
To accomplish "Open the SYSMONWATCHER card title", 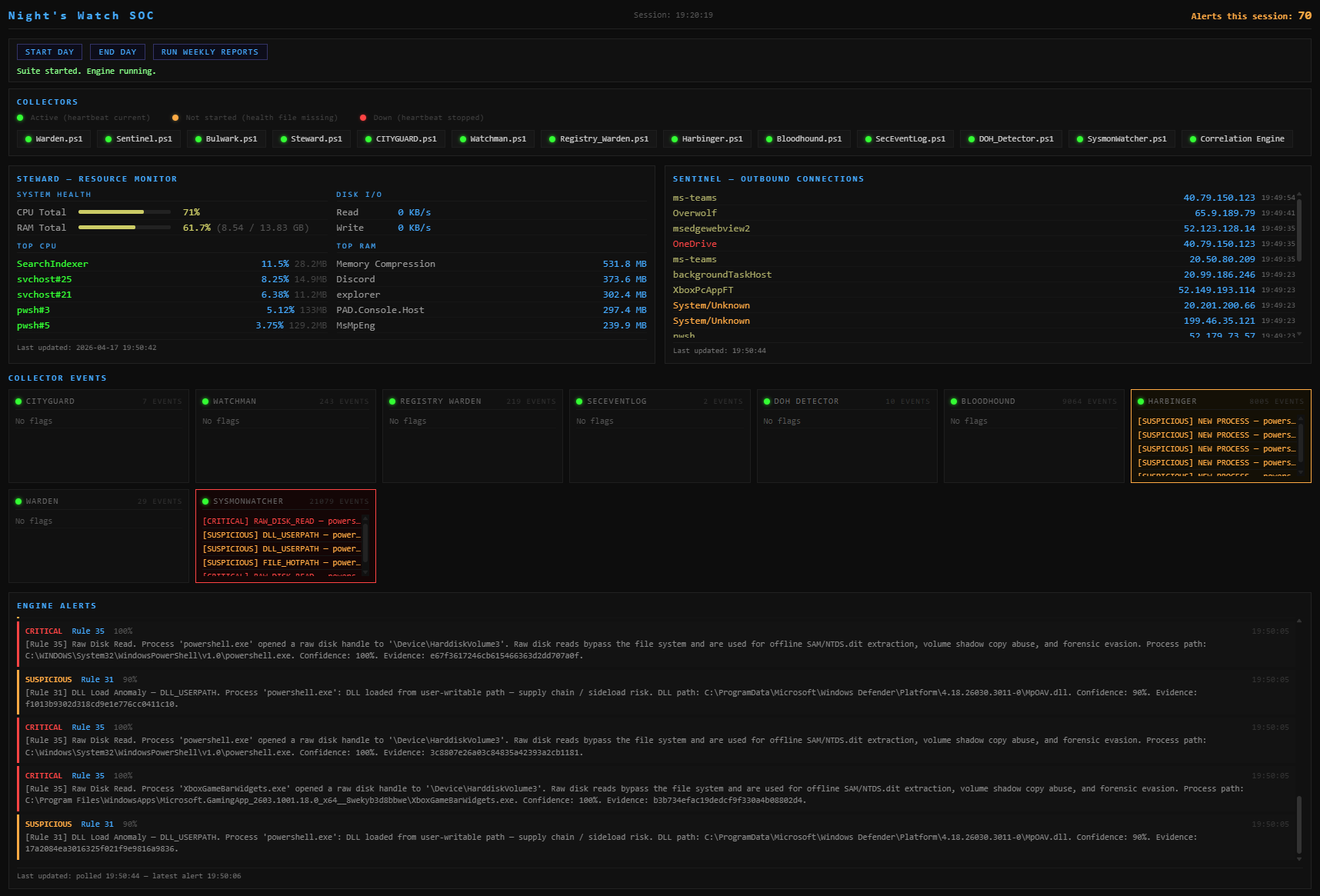I will tap(248, 501).
